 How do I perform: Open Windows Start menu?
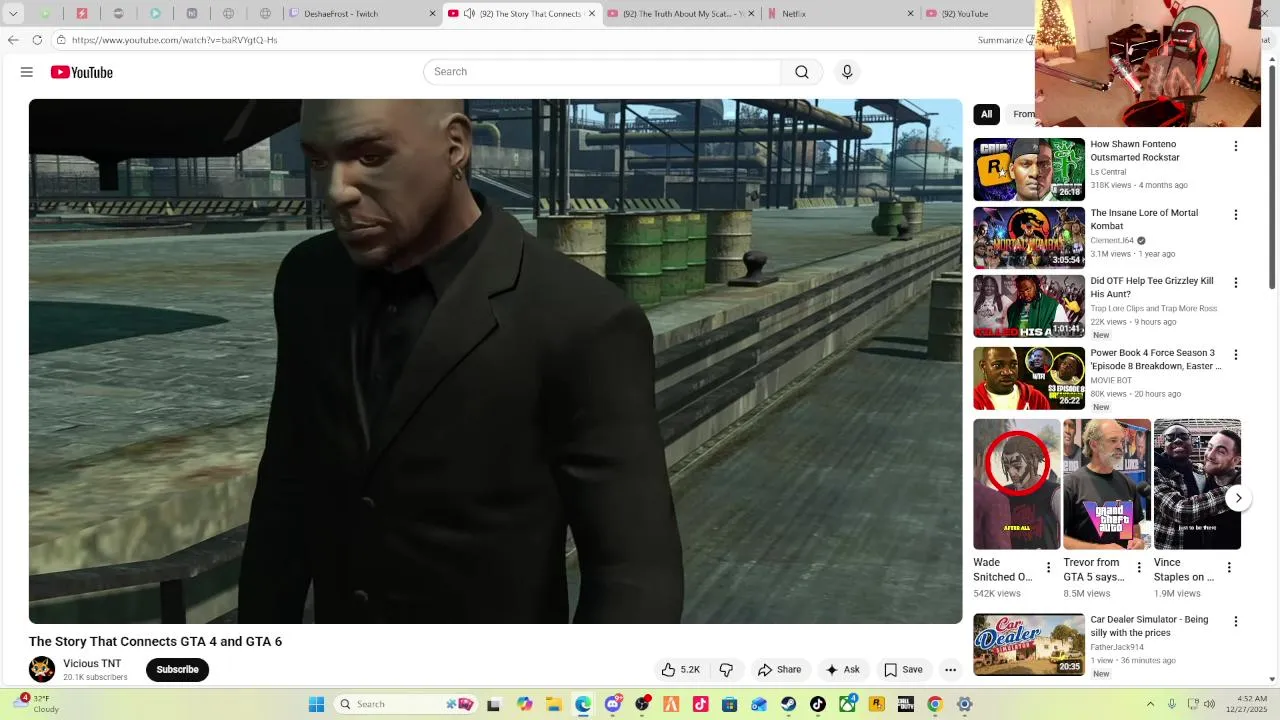316,704
